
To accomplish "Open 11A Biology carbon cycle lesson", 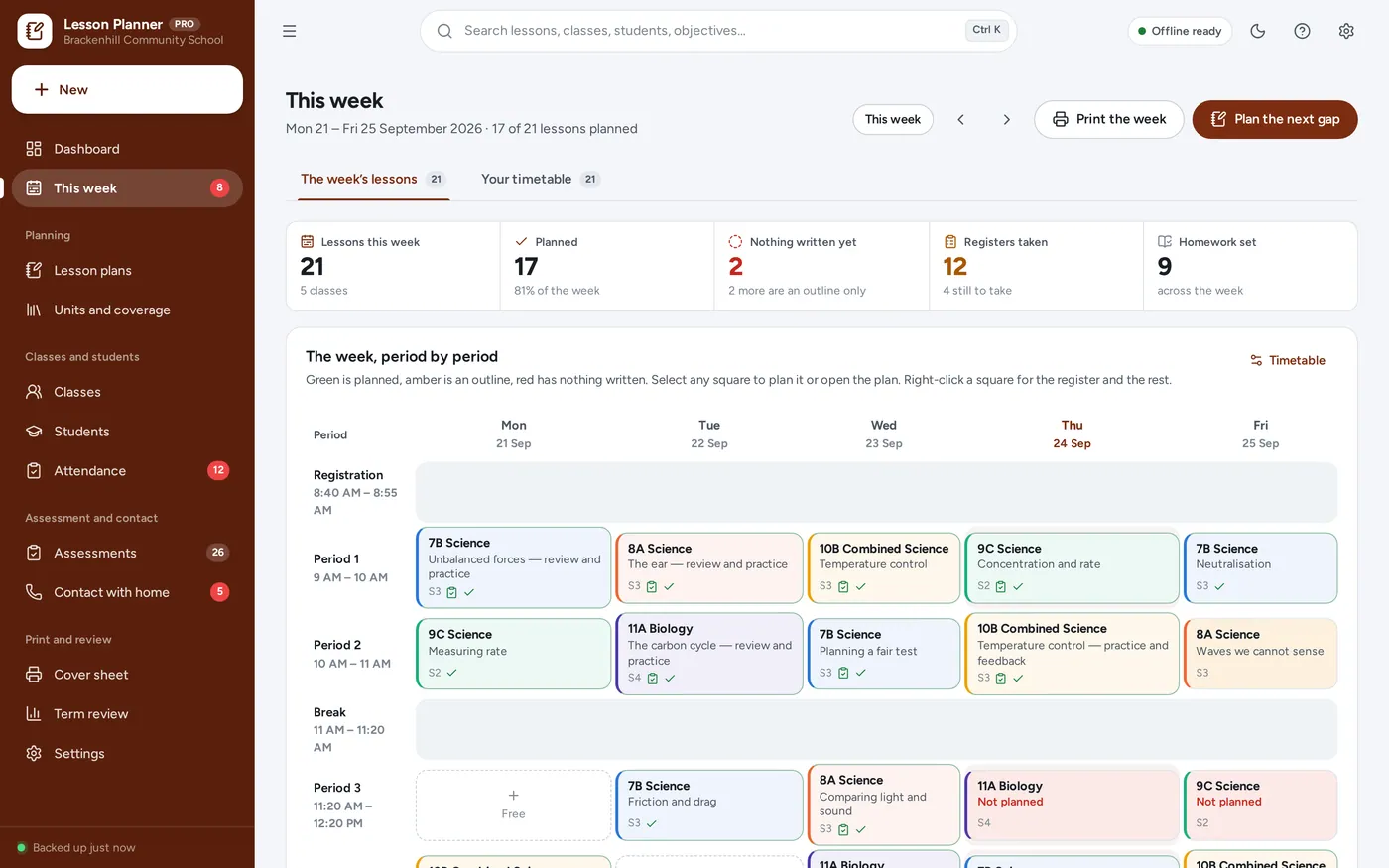I will tap(709, 654).
